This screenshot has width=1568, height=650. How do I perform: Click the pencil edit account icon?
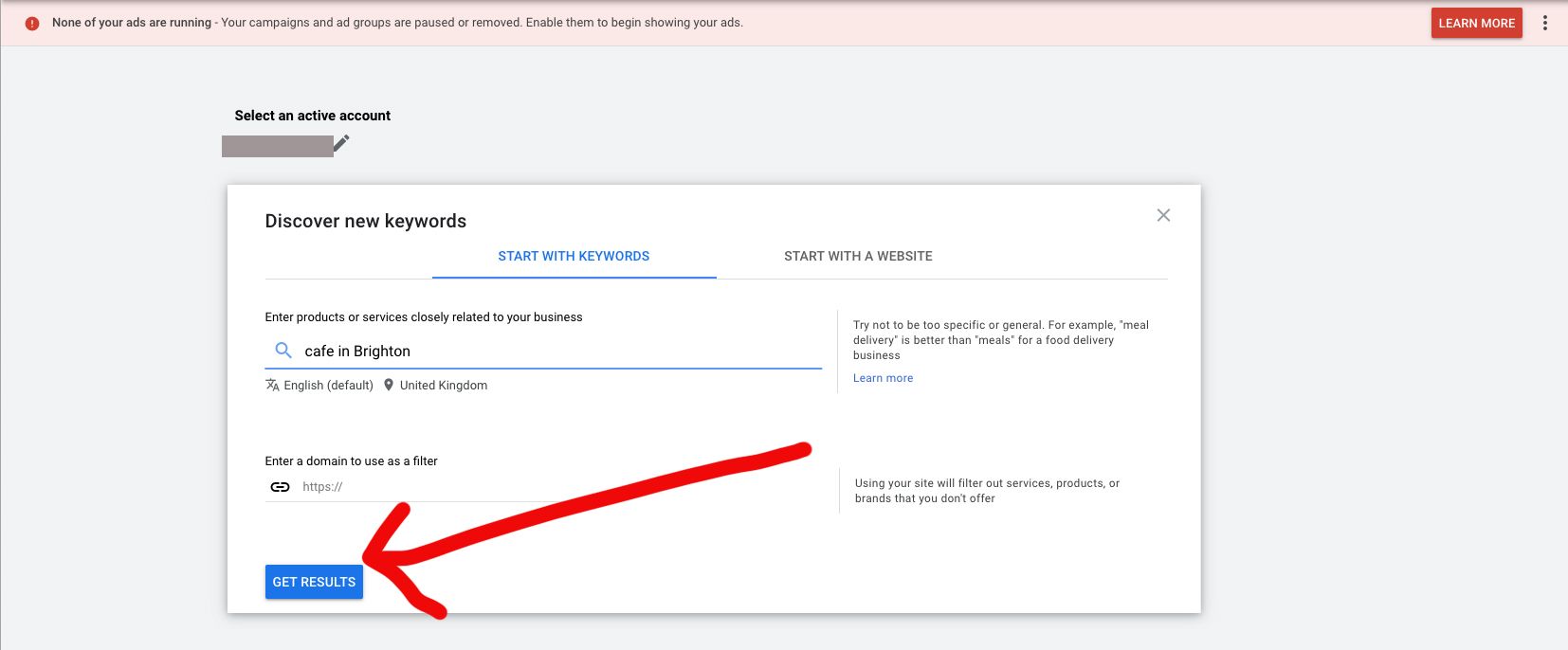[x=341, y=144]
